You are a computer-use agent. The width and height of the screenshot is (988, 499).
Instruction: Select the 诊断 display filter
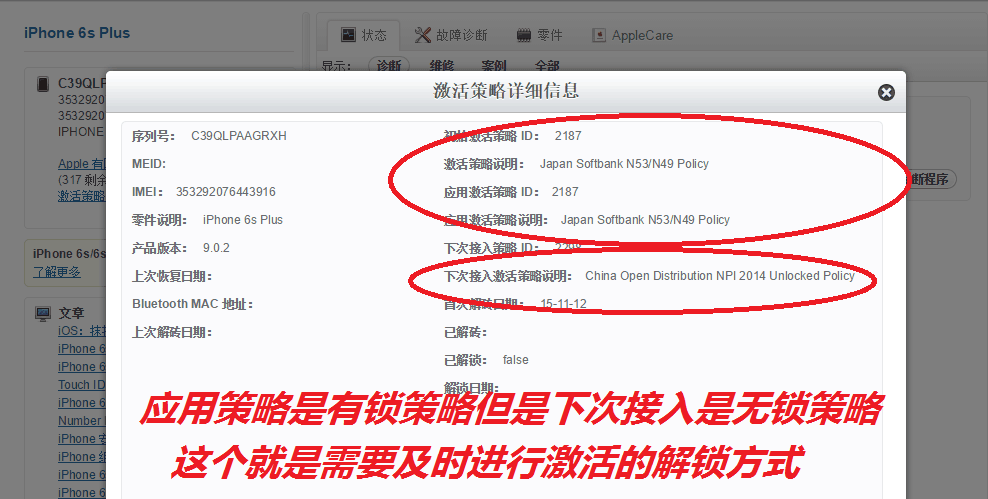(x=388, y=66)
